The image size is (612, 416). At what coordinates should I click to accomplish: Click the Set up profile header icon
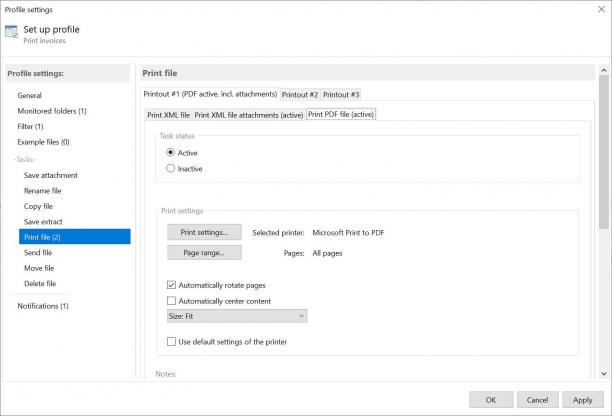point(11,32)
